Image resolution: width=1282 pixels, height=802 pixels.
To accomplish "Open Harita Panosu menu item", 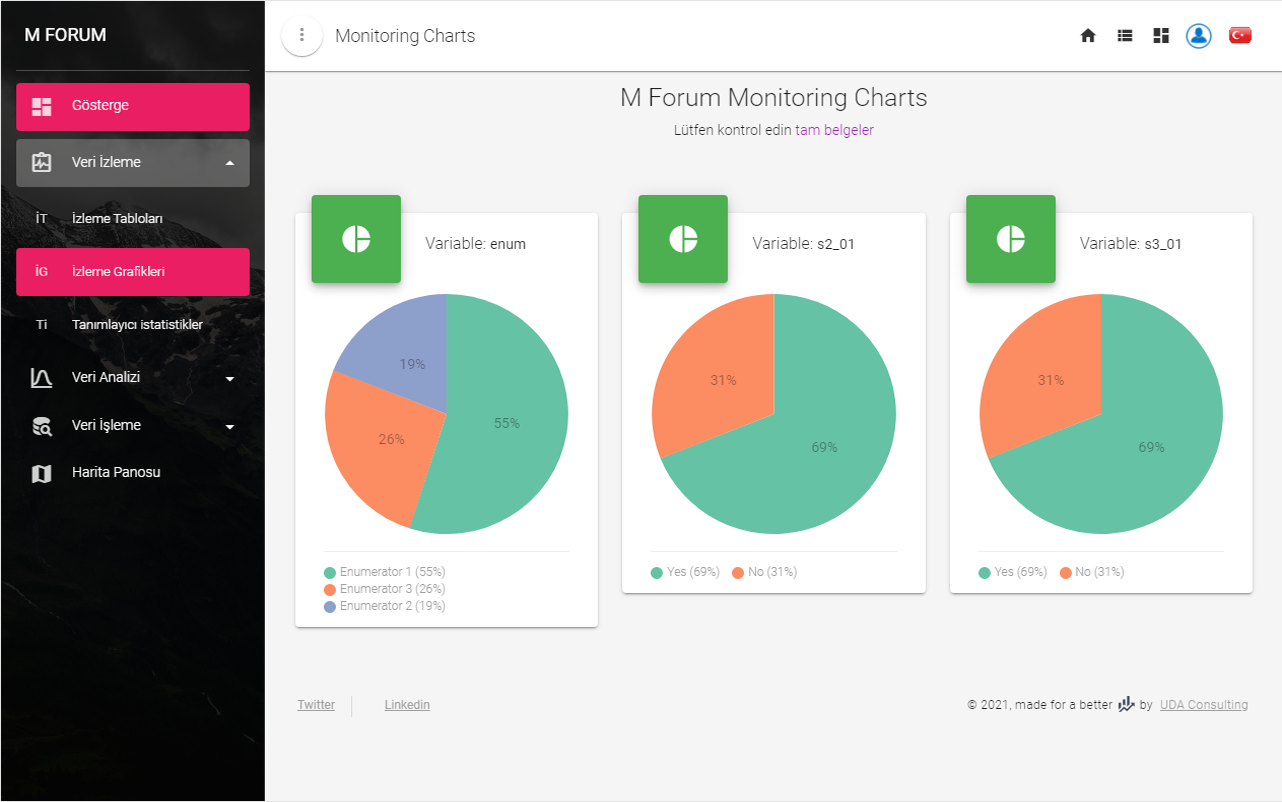I will (133, 473).
